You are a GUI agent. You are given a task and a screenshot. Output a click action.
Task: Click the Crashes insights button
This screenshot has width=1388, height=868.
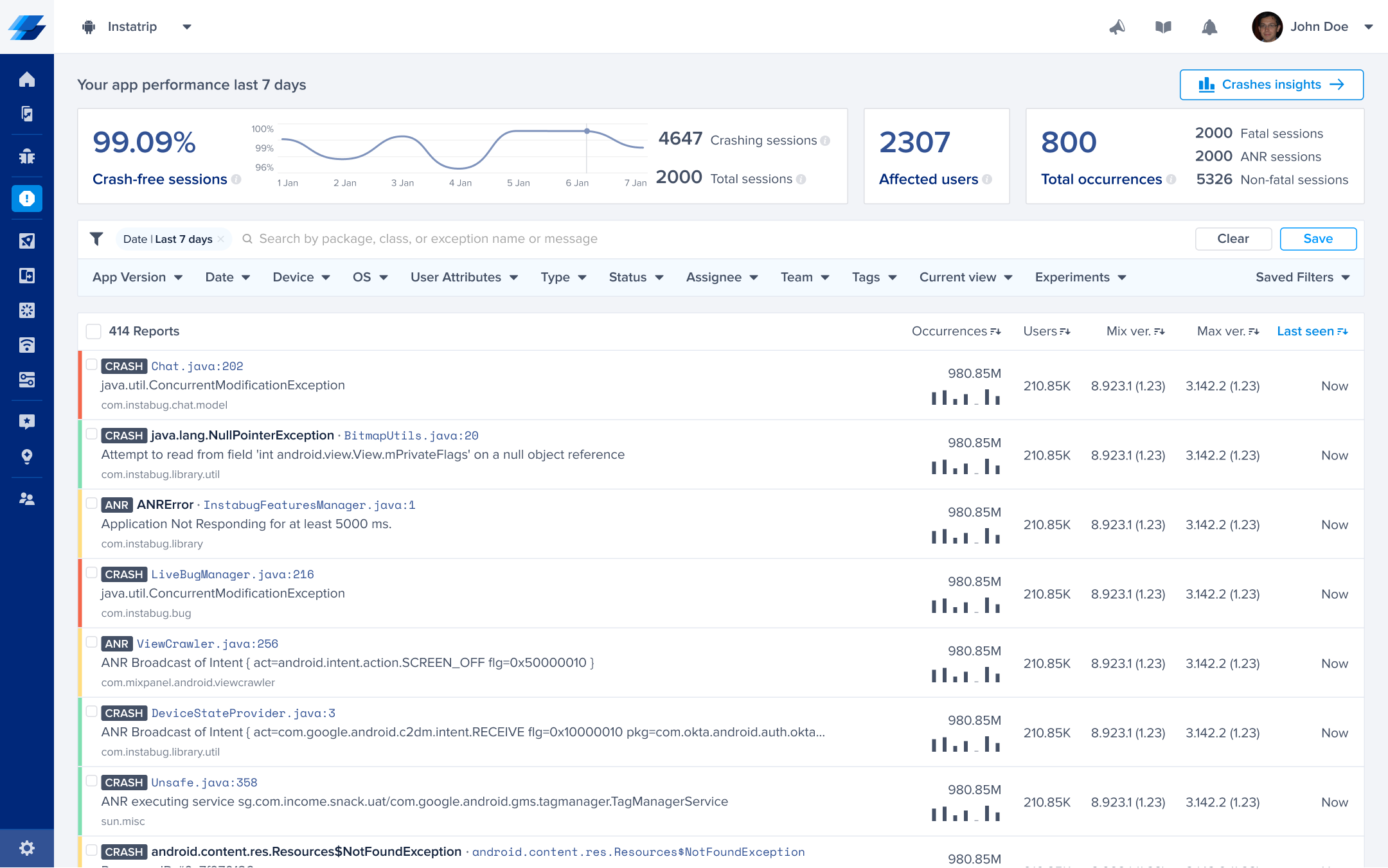[x=1271, y=85]
